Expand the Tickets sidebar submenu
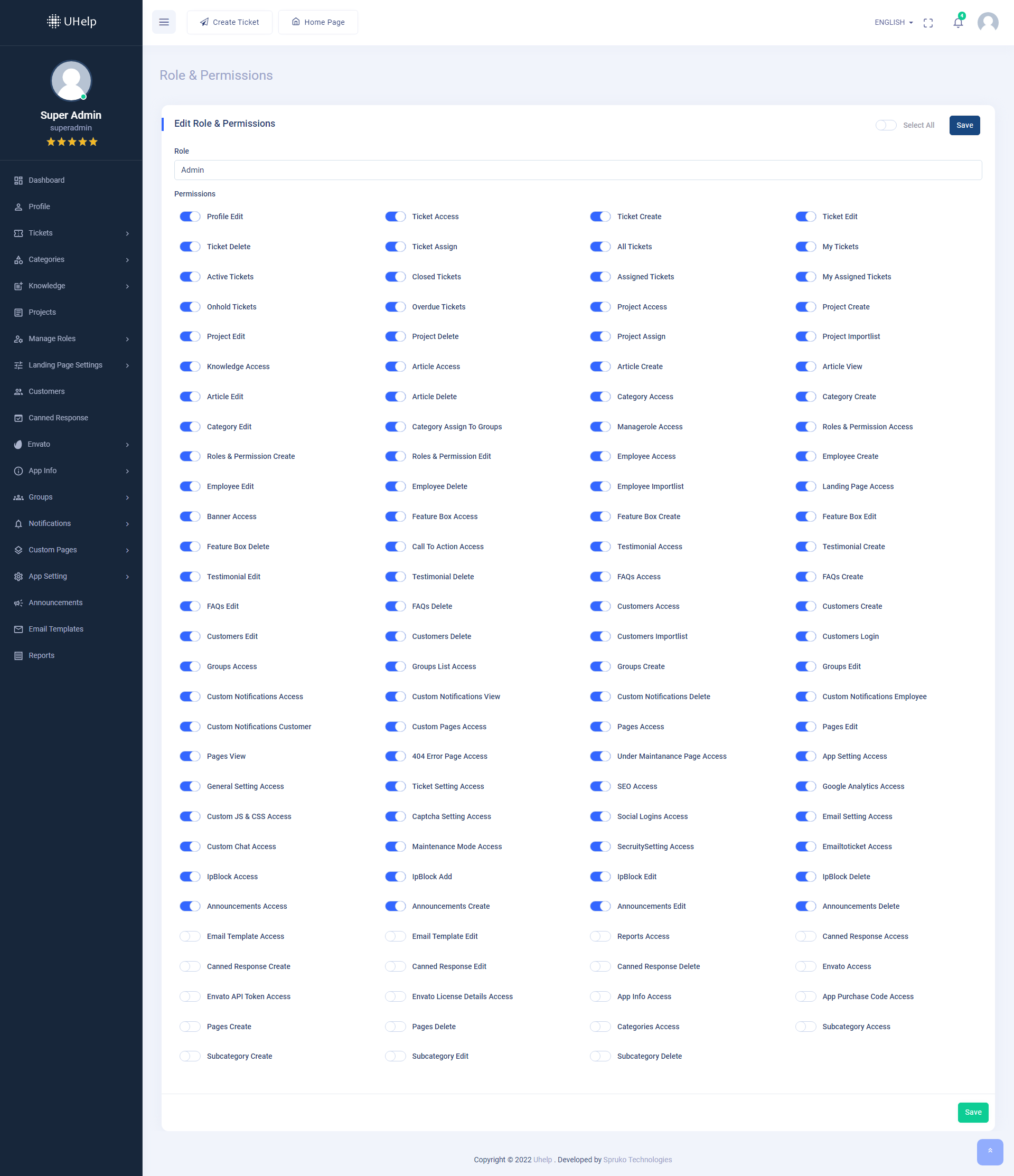 (x=71, y=233)
